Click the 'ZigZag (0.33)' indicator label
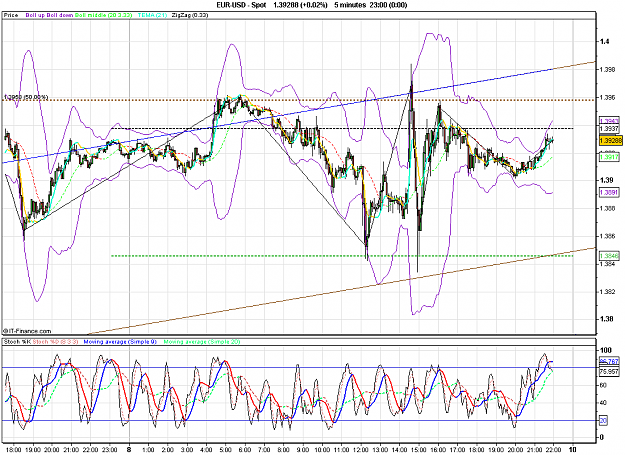Image resolution: width=625 pixels, height=455 pixels. pyautogui.click(x=190, y=15)
